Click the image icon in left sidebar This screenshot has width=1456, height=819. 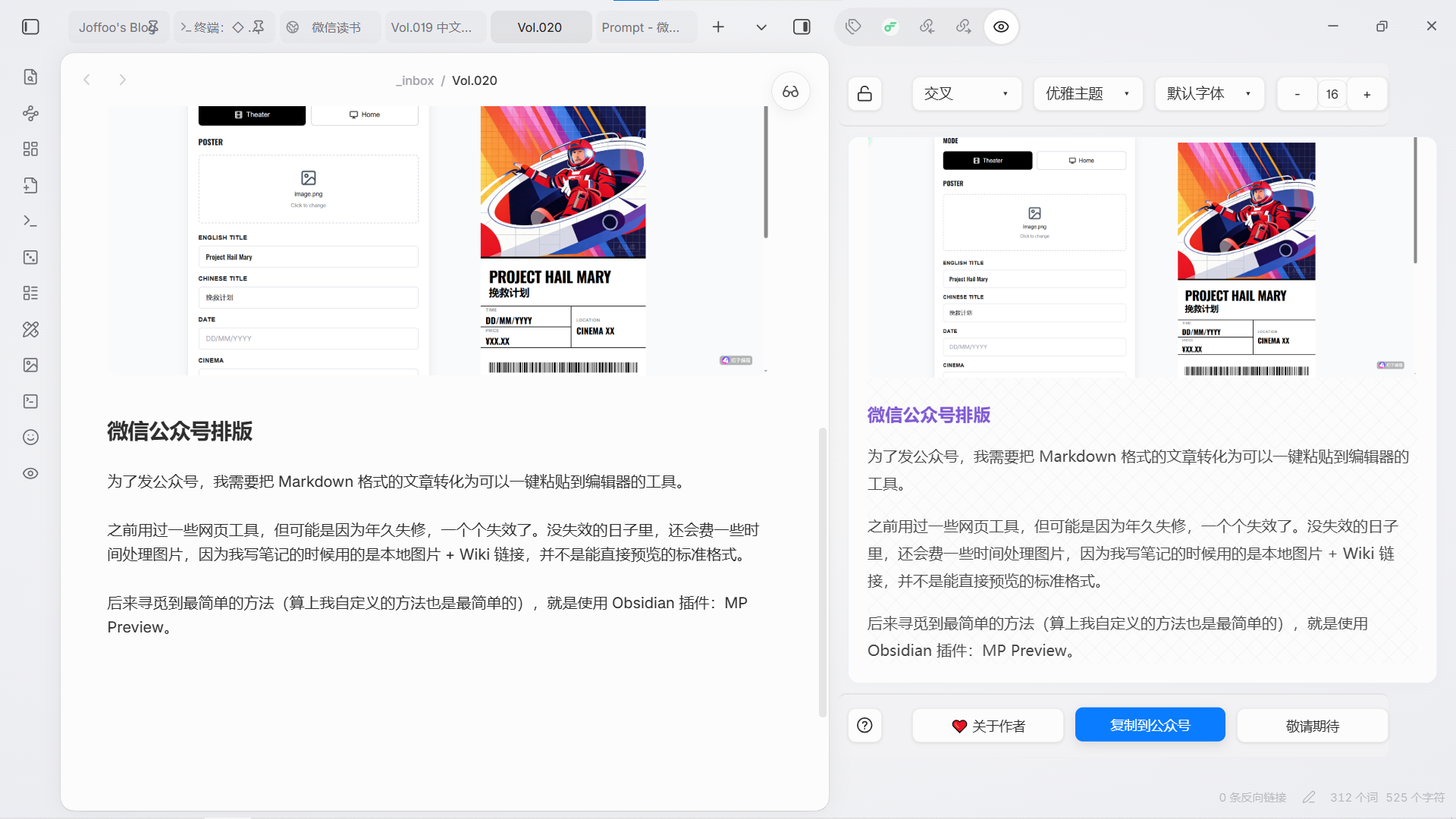tap(30, 365)
